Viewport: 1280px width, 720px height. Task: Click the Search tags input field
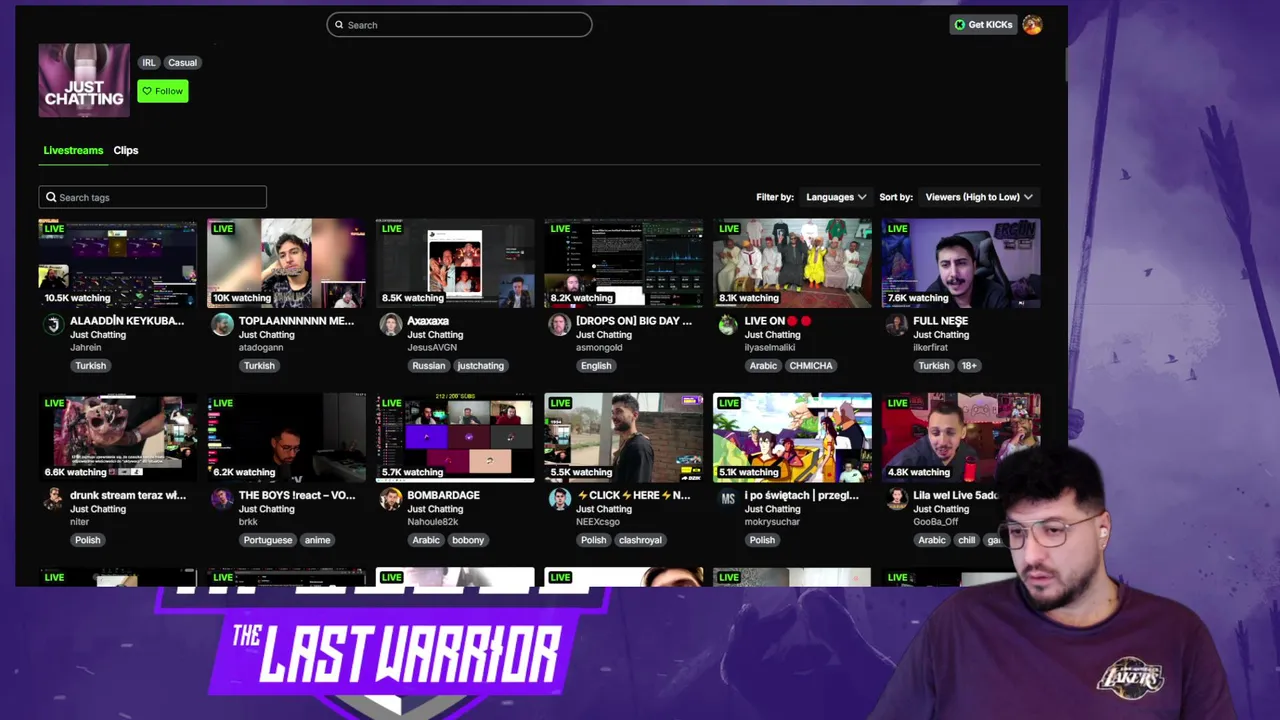point(153,197)
